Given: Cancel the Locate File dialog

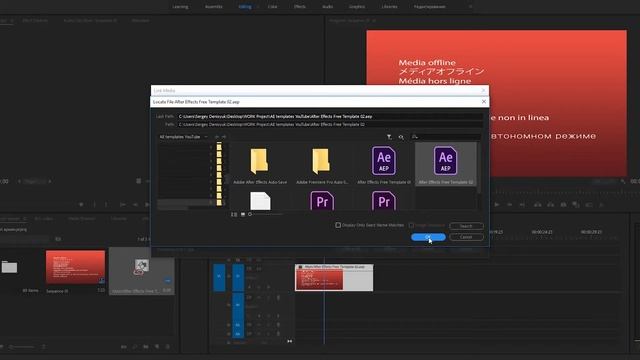Looking at the screenshot, I should tap(466, 237).
